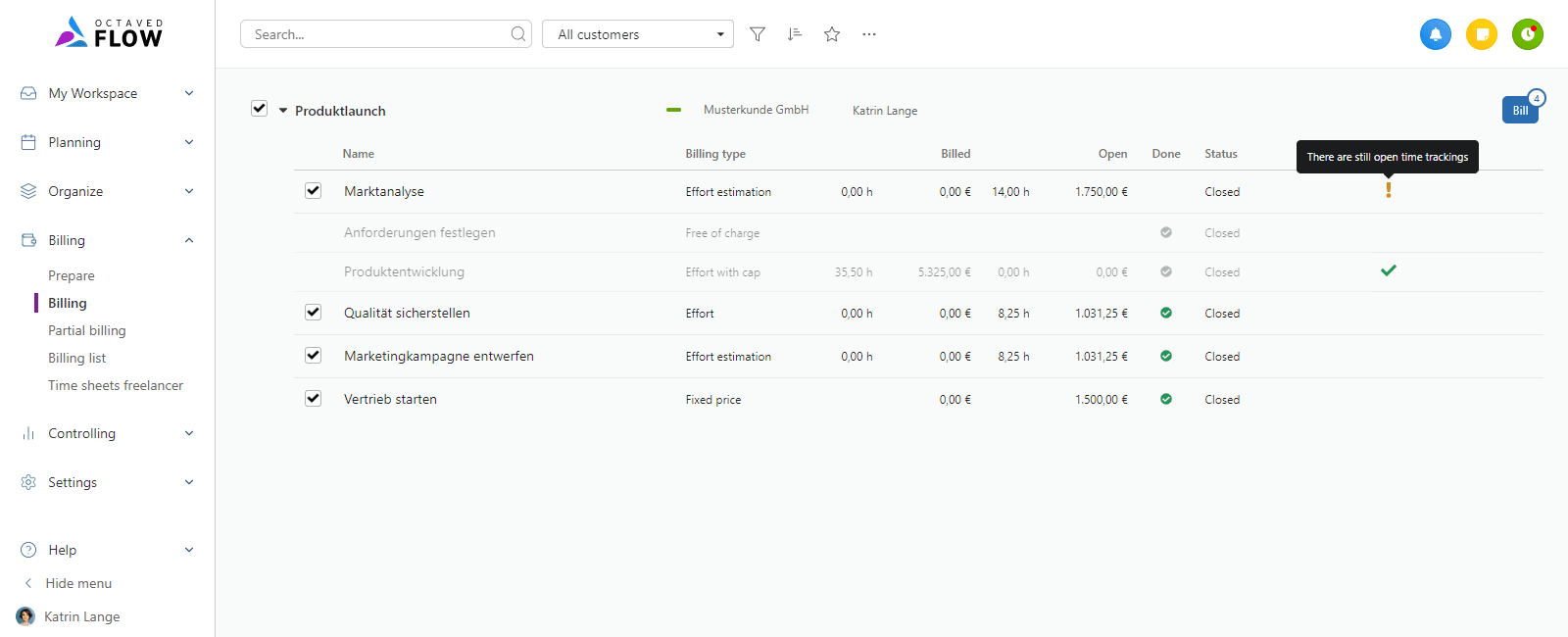
Task: Open the All customers dropdown
Action: tap(637, 34)
